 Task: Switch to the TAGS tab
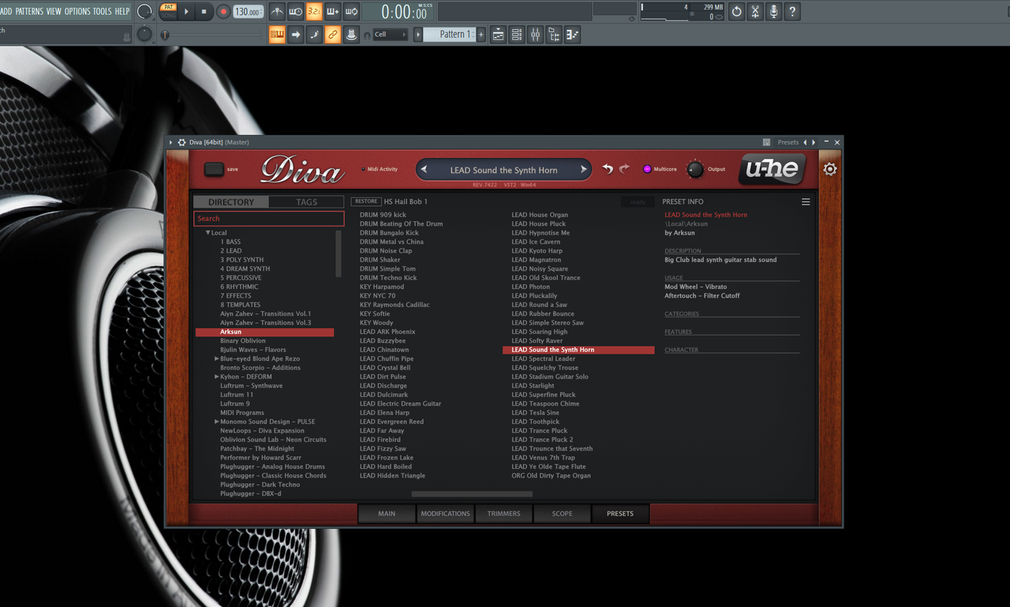(307, 202)
